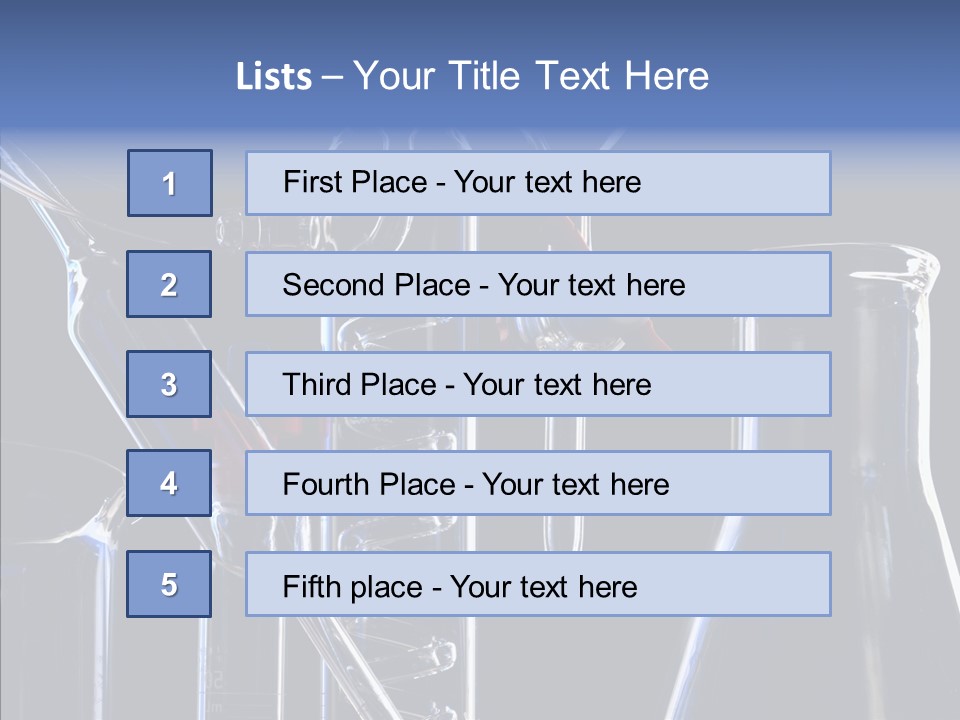Click the number 3 box

(169, 384)
